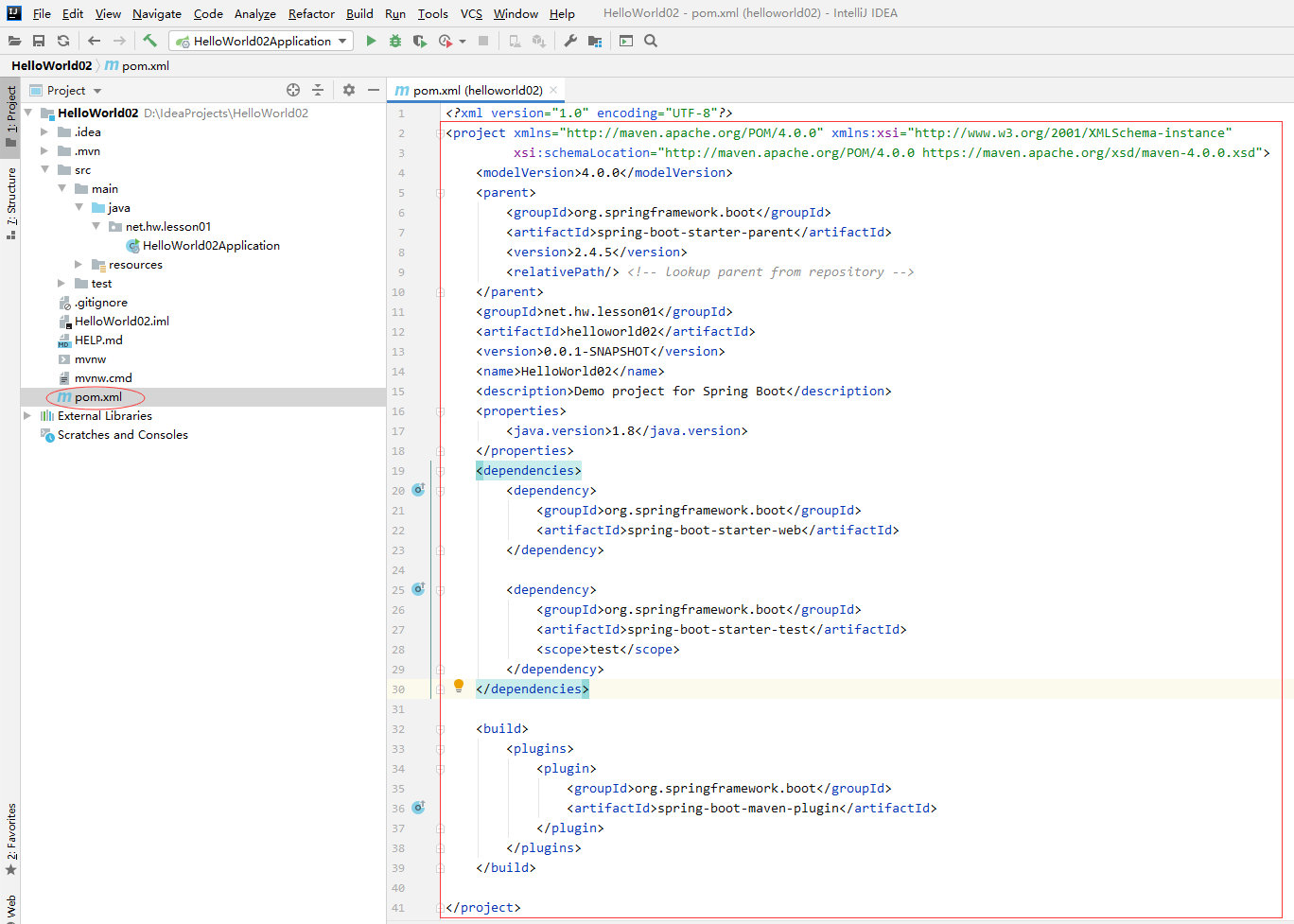Open the run configuration dropdown HelloWorld02Application
The height and width of the screenshot is (924, 1294).
261,41
